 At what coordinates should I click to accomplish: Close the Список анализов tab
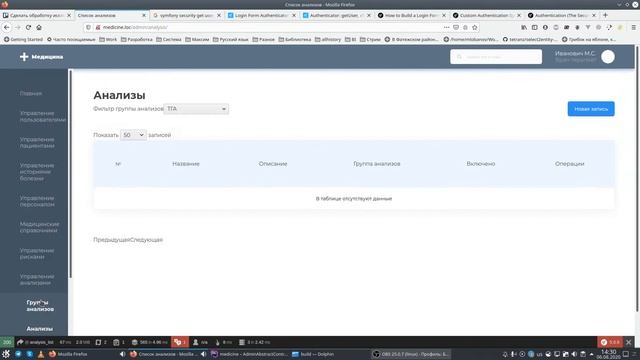tap(144, 15)
